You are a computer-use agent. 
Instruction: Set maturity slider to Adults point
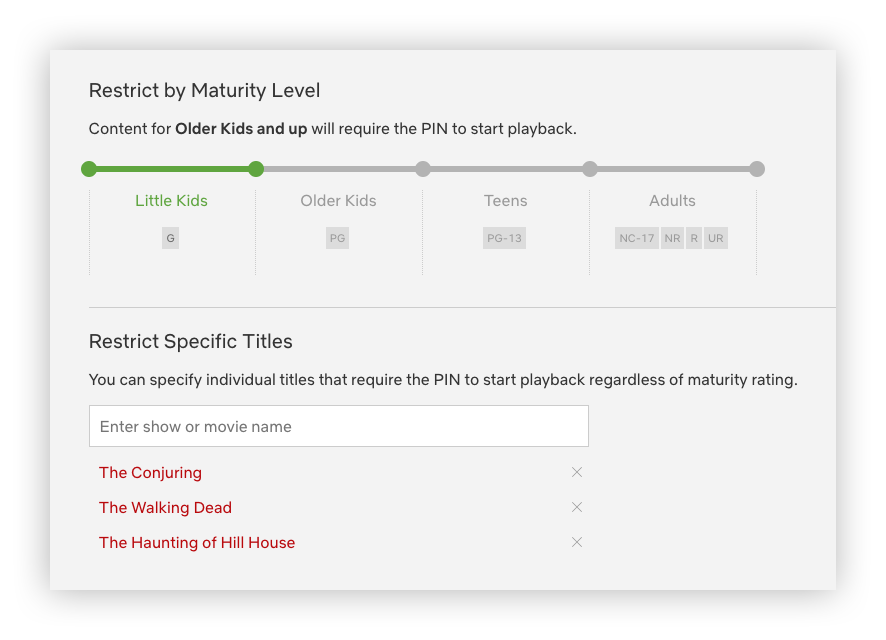(x=590, y=169)
